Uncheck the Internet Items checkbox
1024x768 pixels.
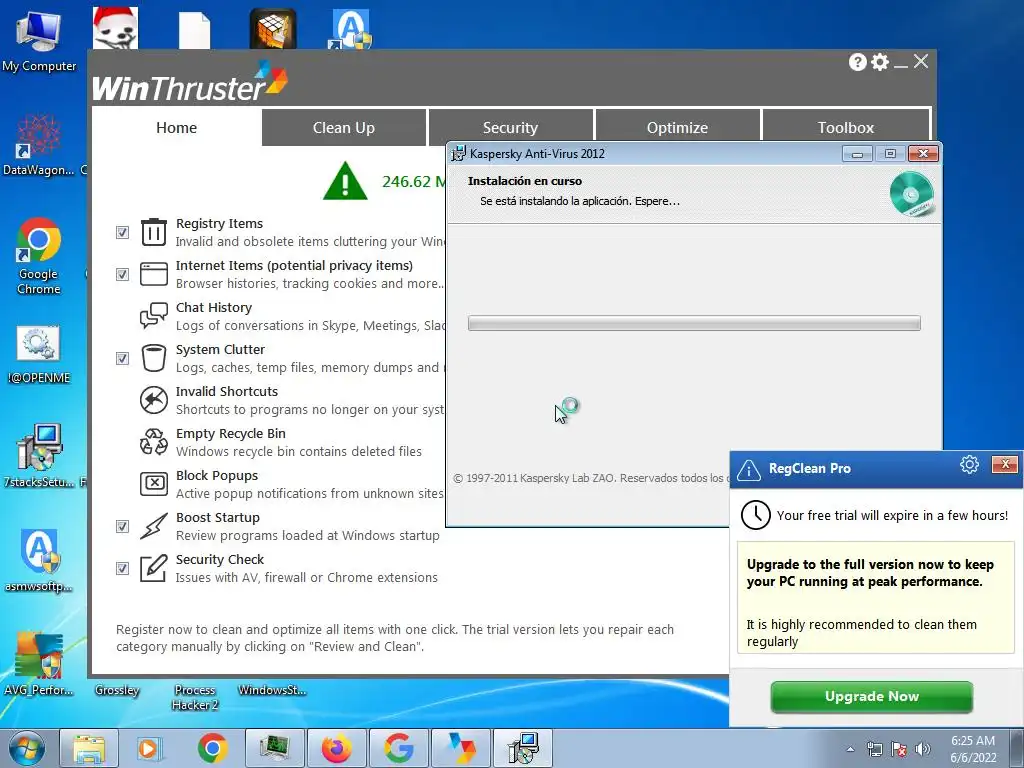tap(122, 274)
